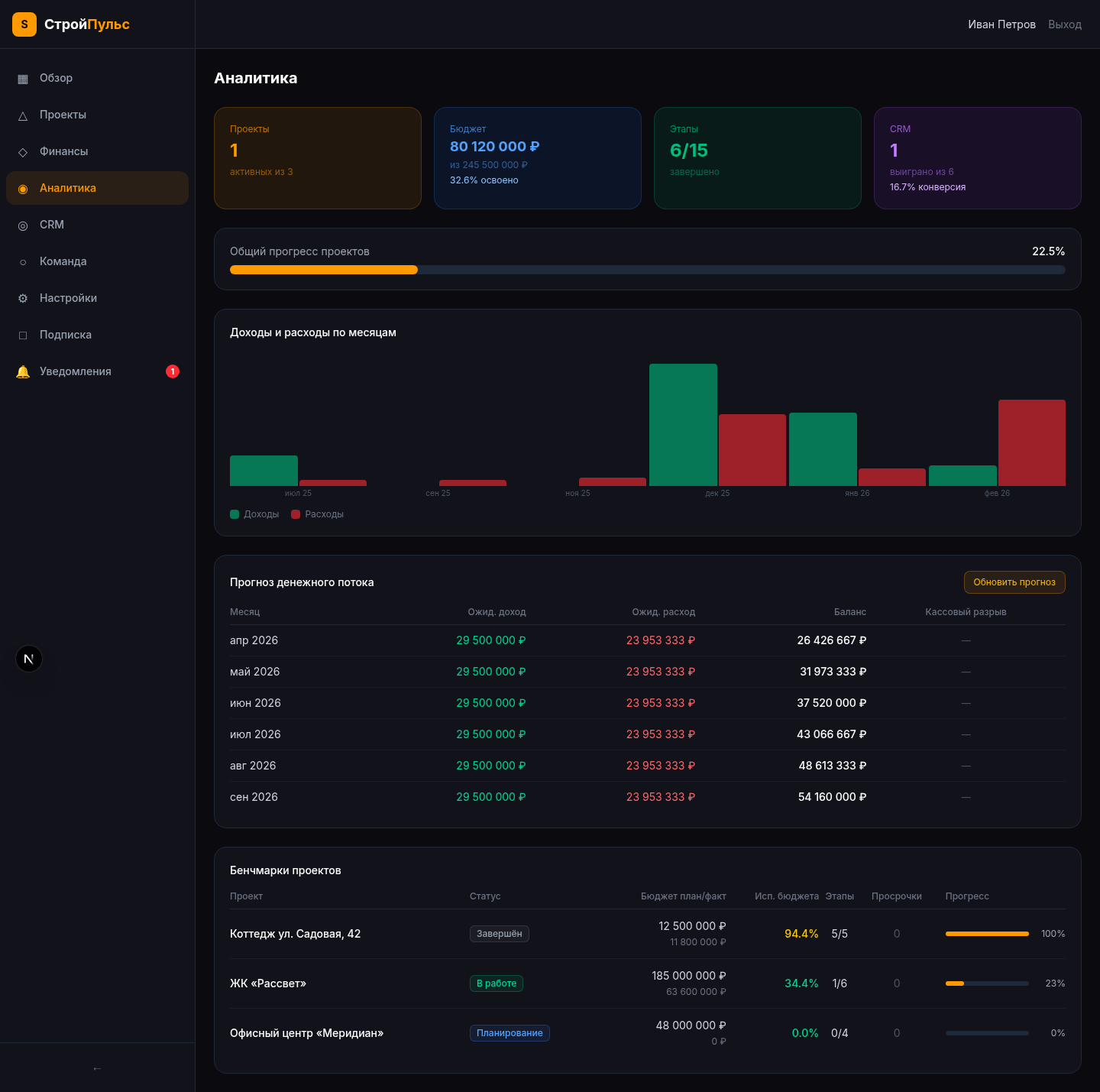Click the triangle icon next to Проекты

[23, 115]
